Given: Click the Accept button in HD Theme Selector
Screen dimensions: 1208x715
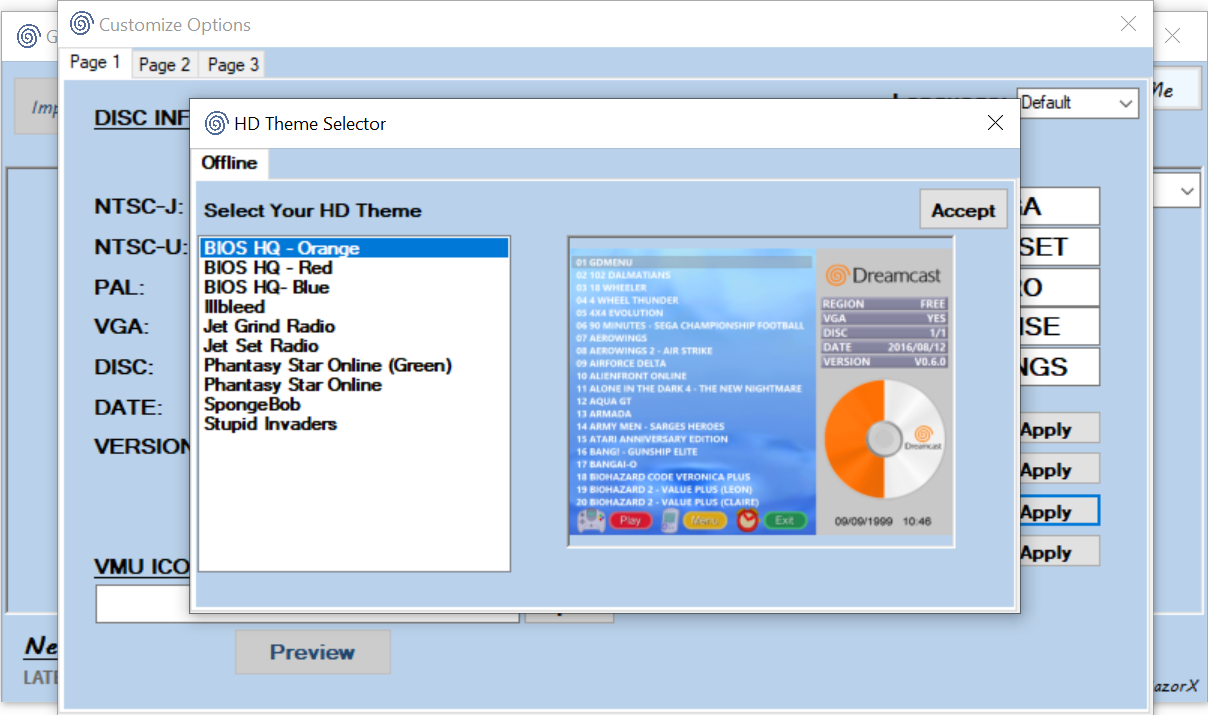Looking at the screenshot, I should point(963,210).
